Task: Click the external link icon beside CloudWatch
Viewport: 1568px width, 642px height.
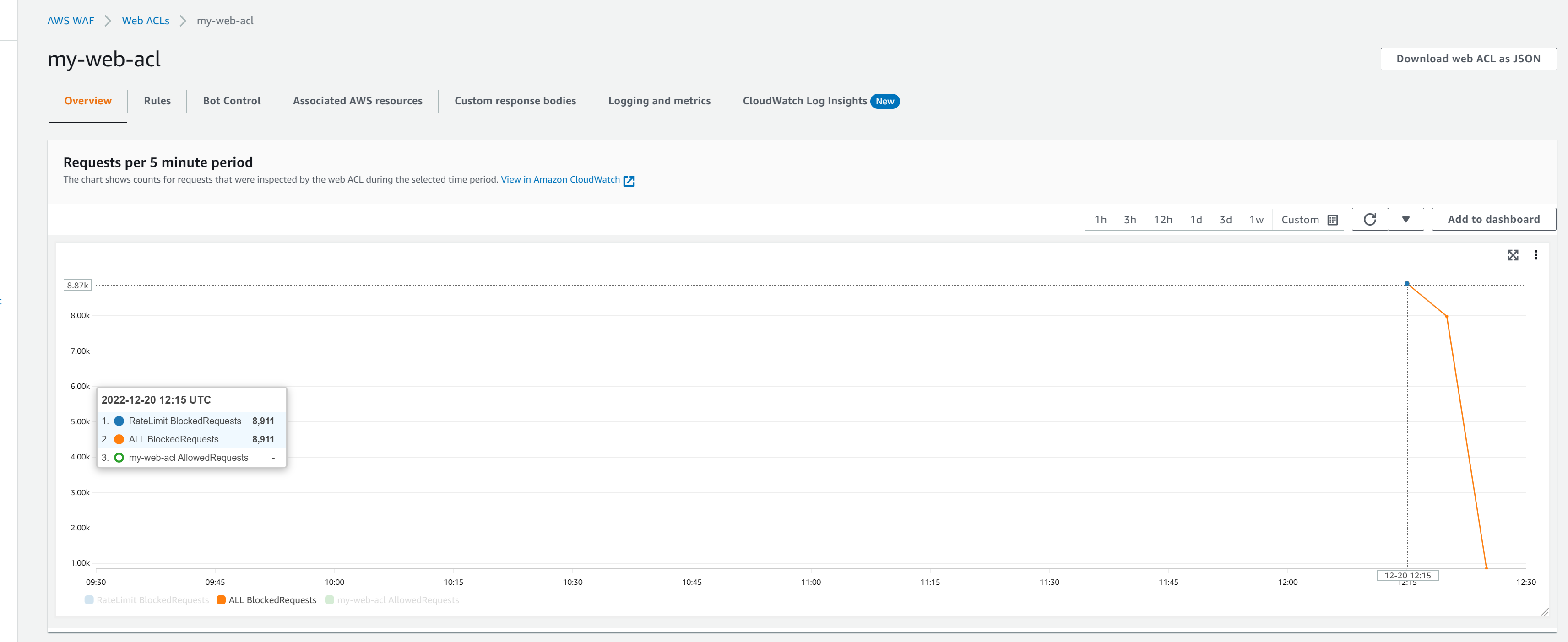Action: pyautogui.click(x=629, y=181)
